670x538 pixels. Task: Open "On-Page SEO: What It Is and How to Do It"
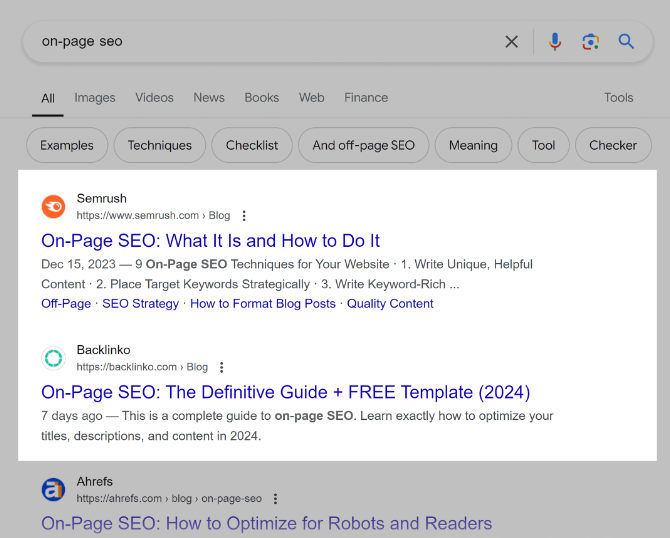[x=211, y=241]
